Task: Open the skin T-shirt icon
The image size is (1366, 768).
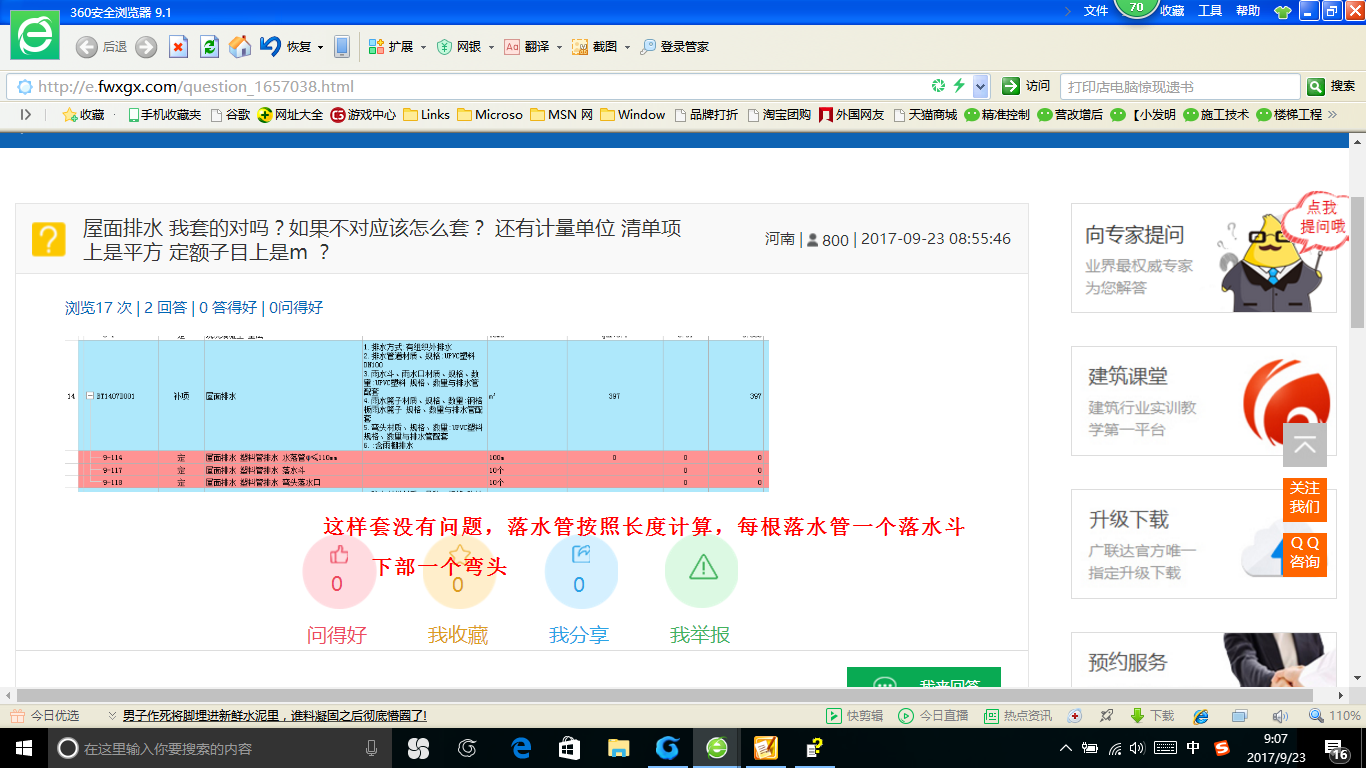Action: point(1283,11)
